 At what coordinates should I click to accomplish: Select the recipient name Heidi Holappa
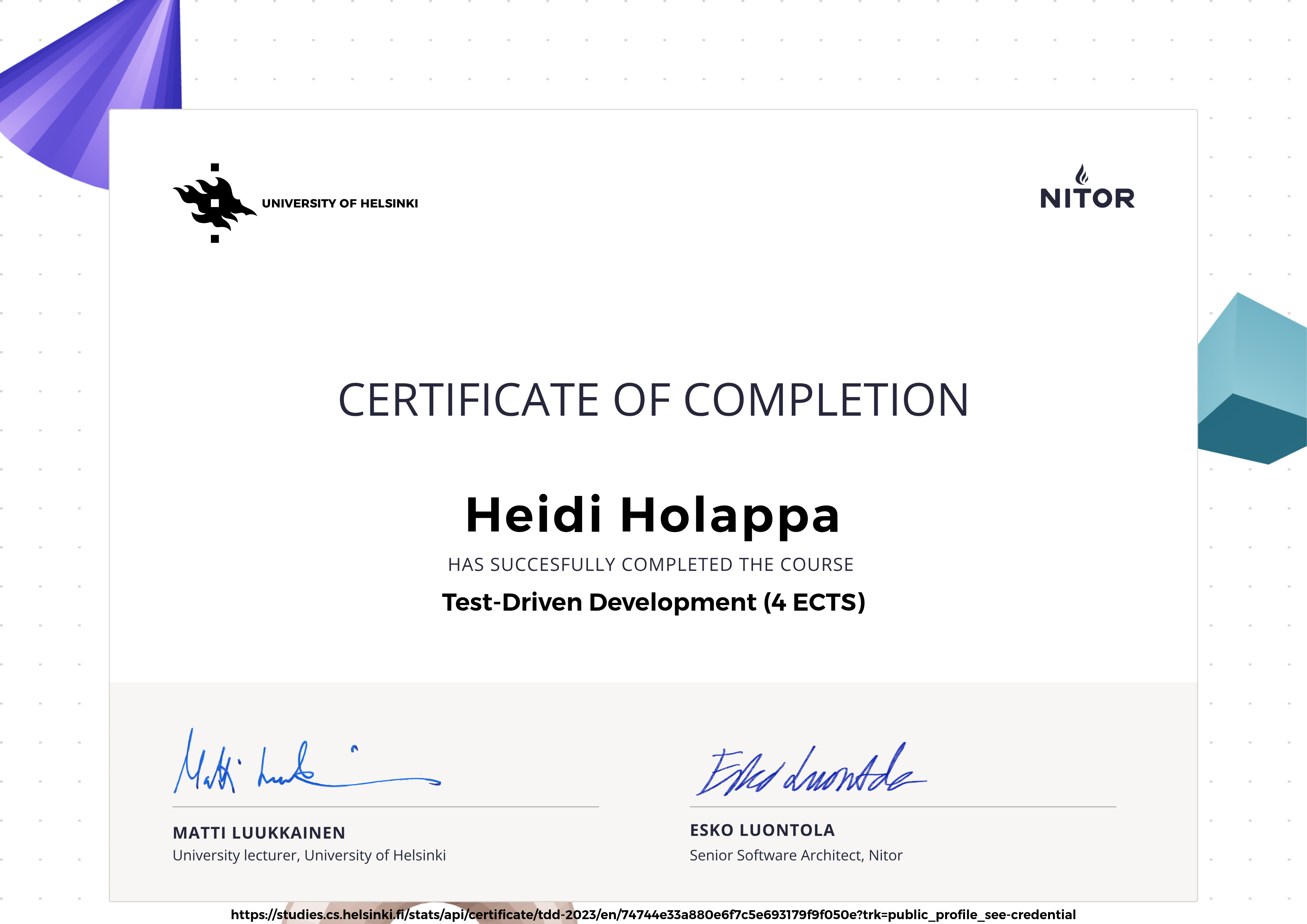pos(653,515)
